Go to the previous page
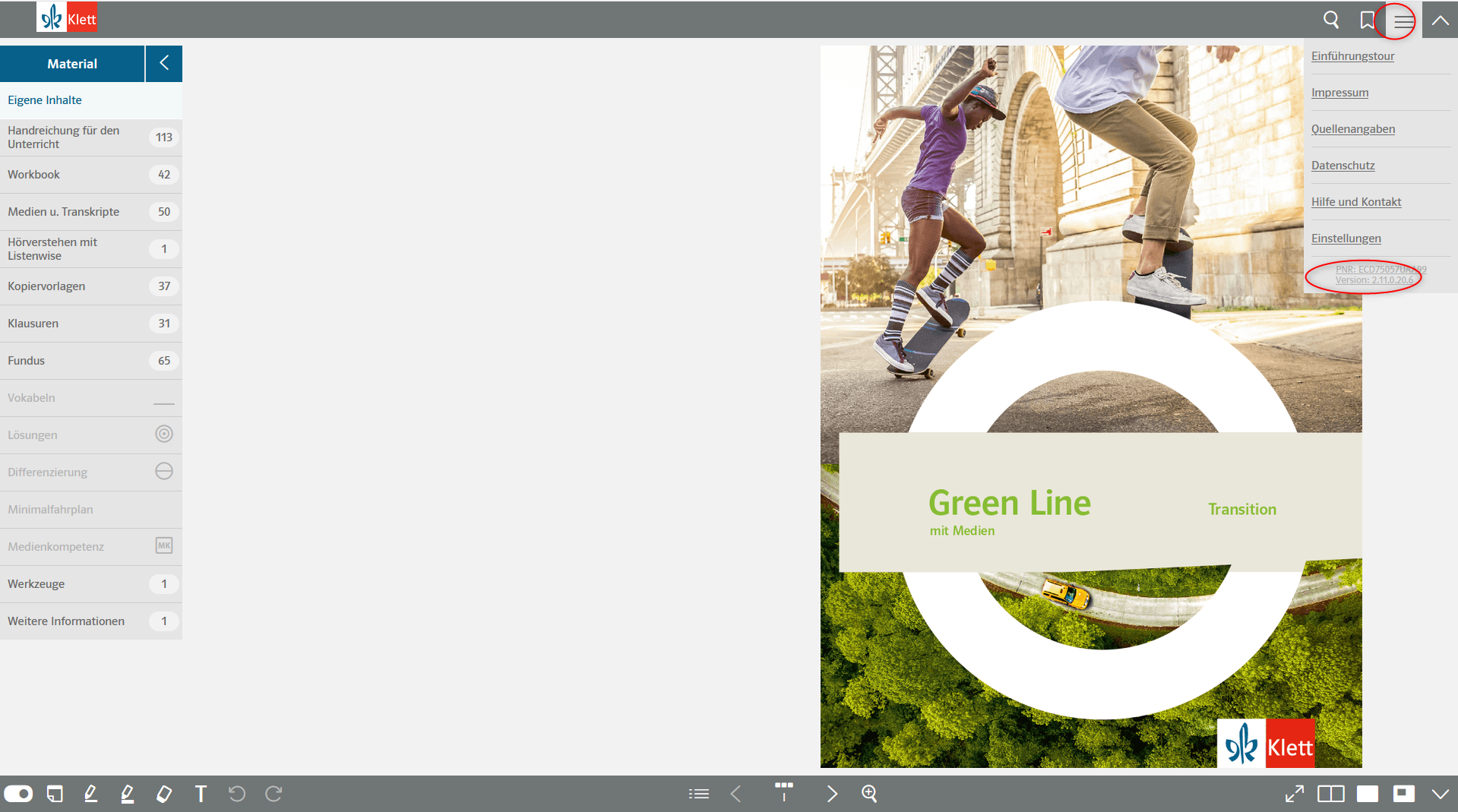1458x812 pixels. click(x=735, y=794)
